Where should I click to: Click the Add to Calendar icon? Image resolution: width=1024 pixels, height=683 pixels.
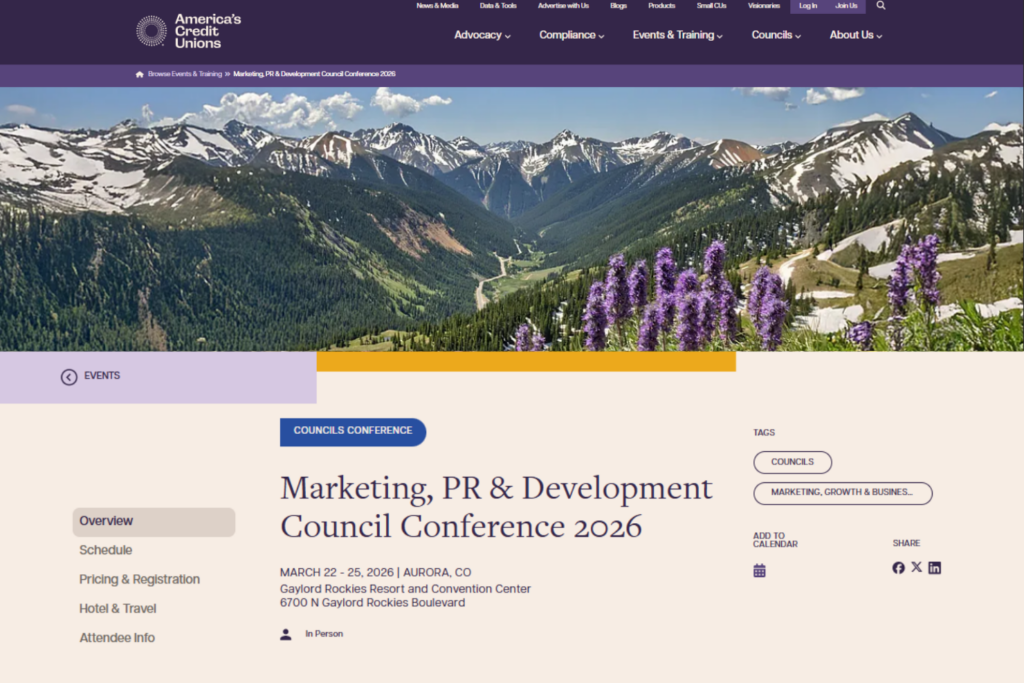pos(760,568)
